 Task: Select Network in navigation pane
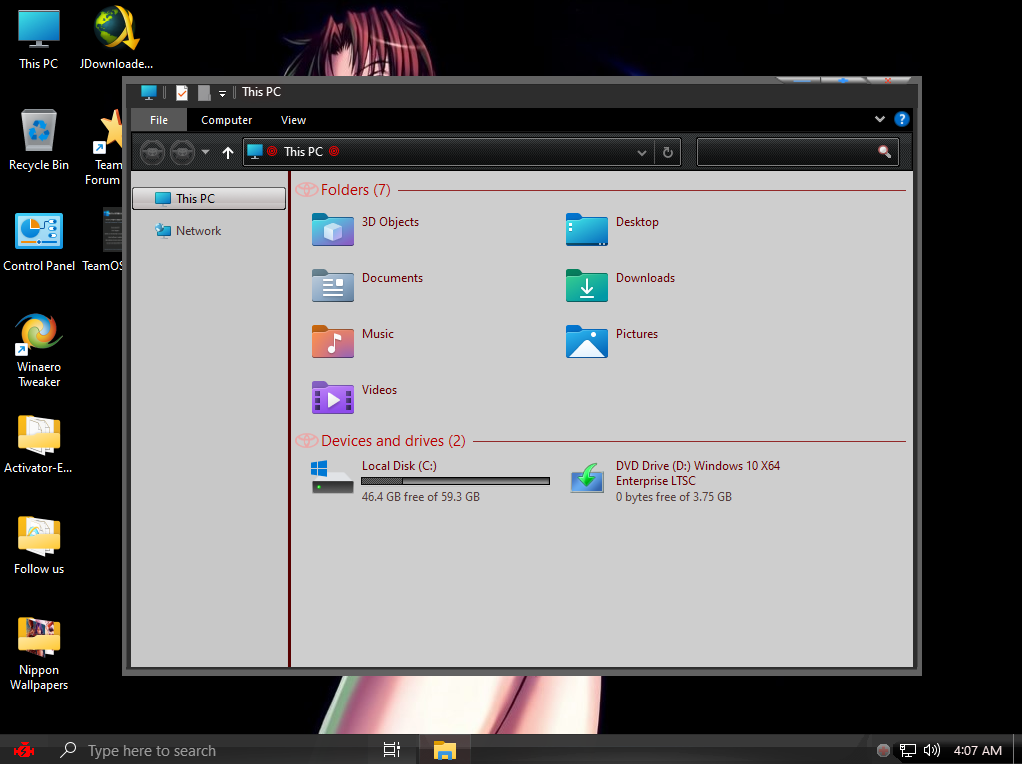click(198, 231)
